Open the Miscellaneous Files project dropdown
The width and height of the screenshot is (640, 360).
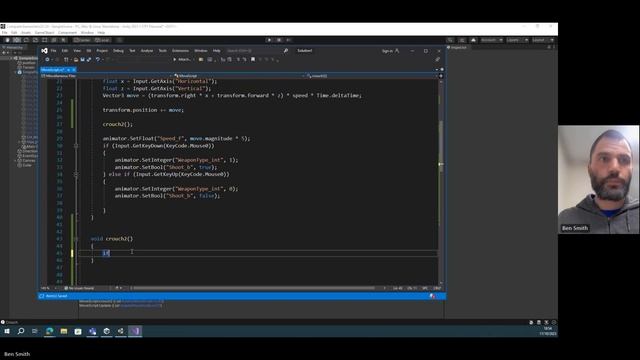click(106, 76)
